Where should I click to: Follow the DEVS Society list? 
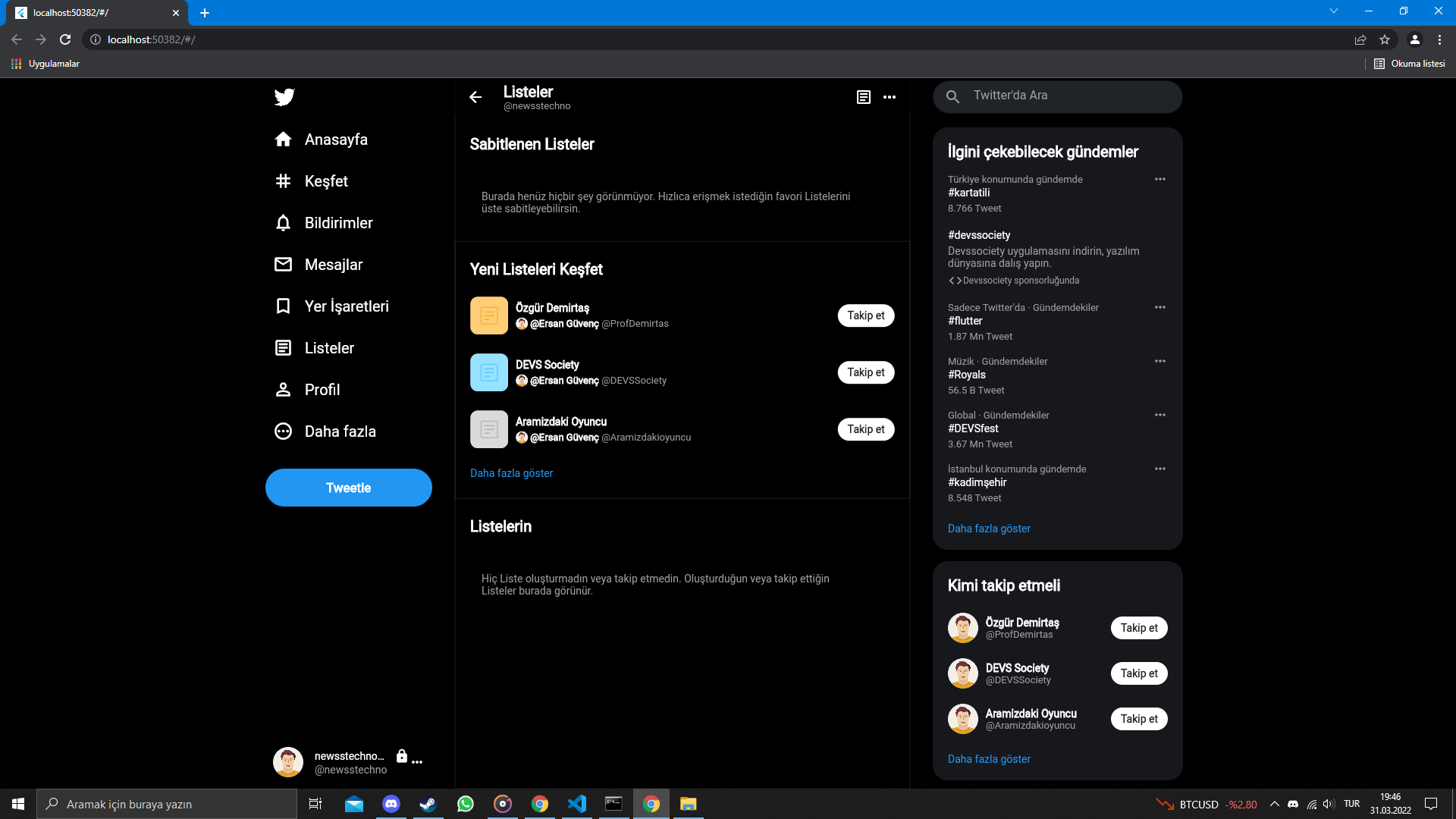tap(866, 372)
